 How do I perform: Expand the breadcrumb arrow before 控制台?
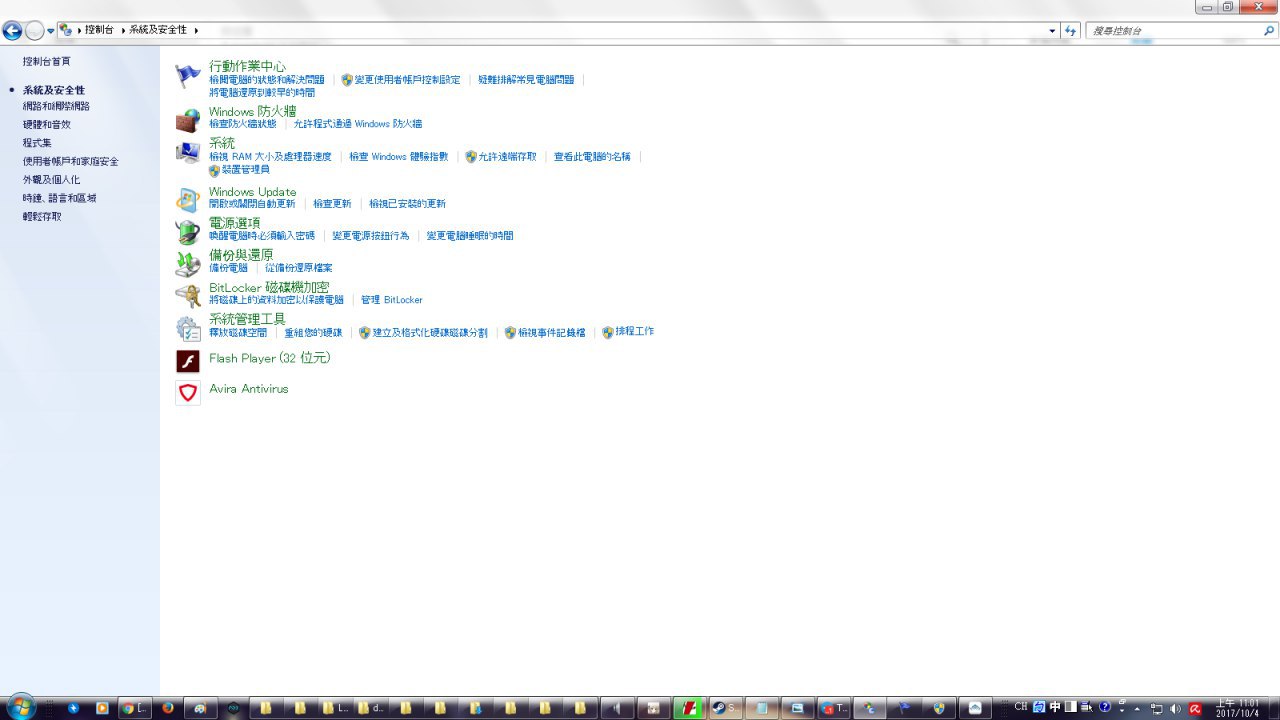tap(79, 31)
